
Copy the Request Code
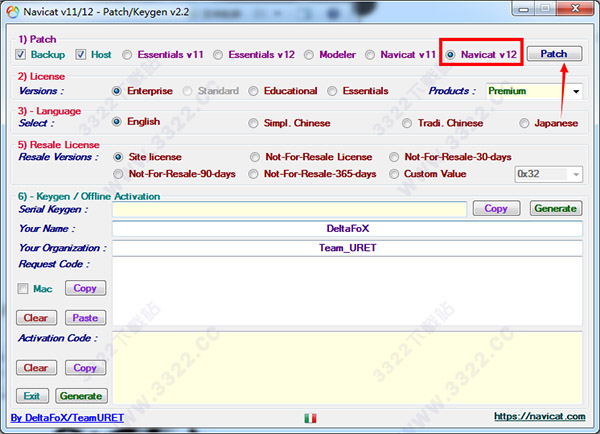point(85,288)
